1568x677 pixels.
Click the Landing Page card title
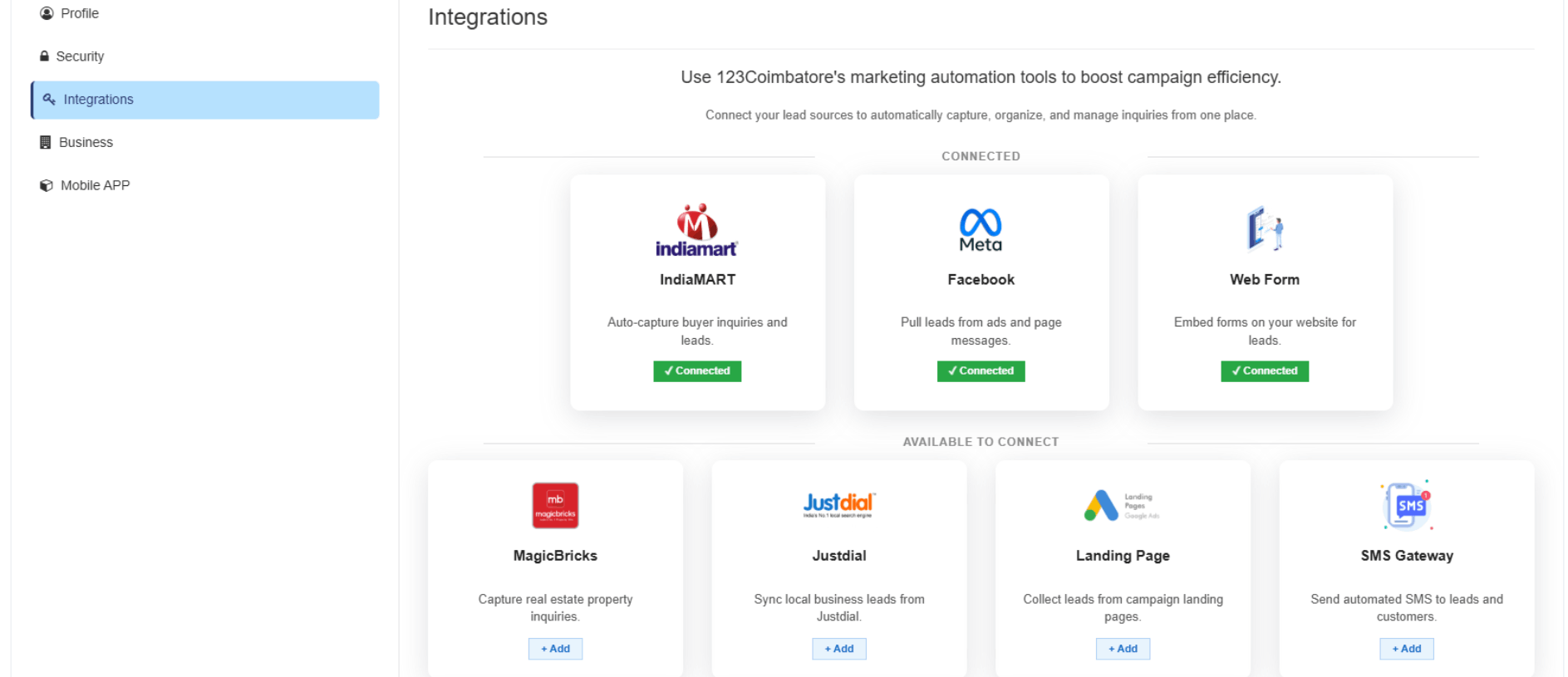[x=1123, y=556]
